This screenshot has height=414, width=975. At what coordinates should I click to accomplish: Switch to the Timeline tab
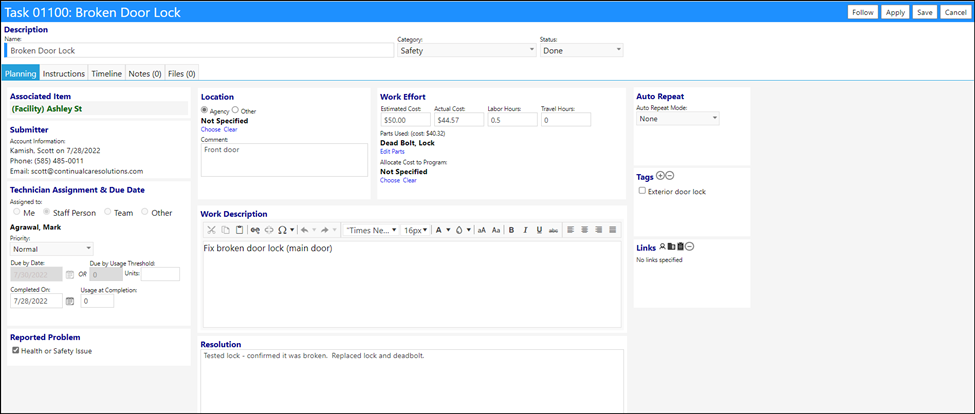[x=107, y=73]
